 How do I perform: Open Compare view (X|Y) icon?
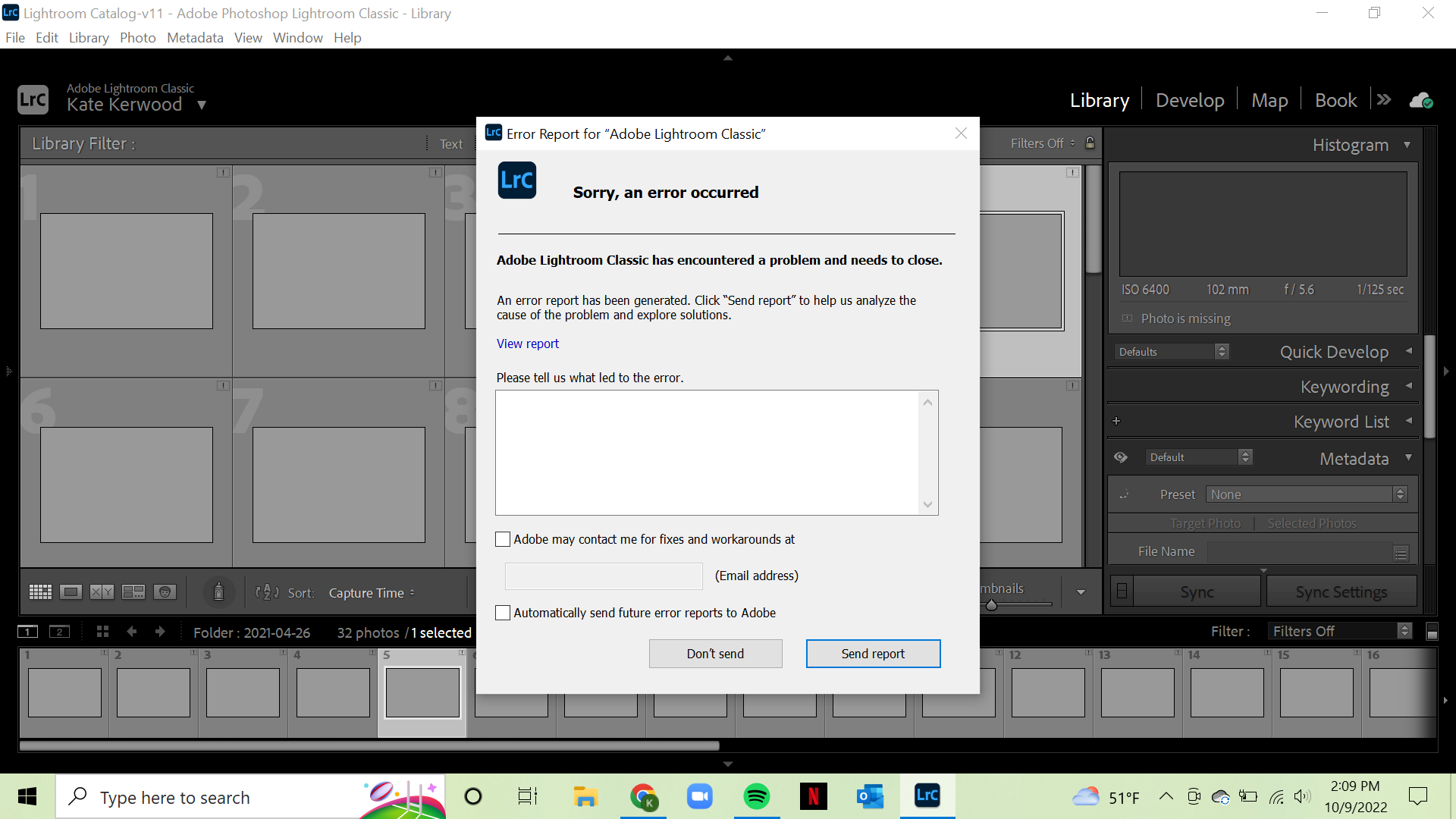102,592
